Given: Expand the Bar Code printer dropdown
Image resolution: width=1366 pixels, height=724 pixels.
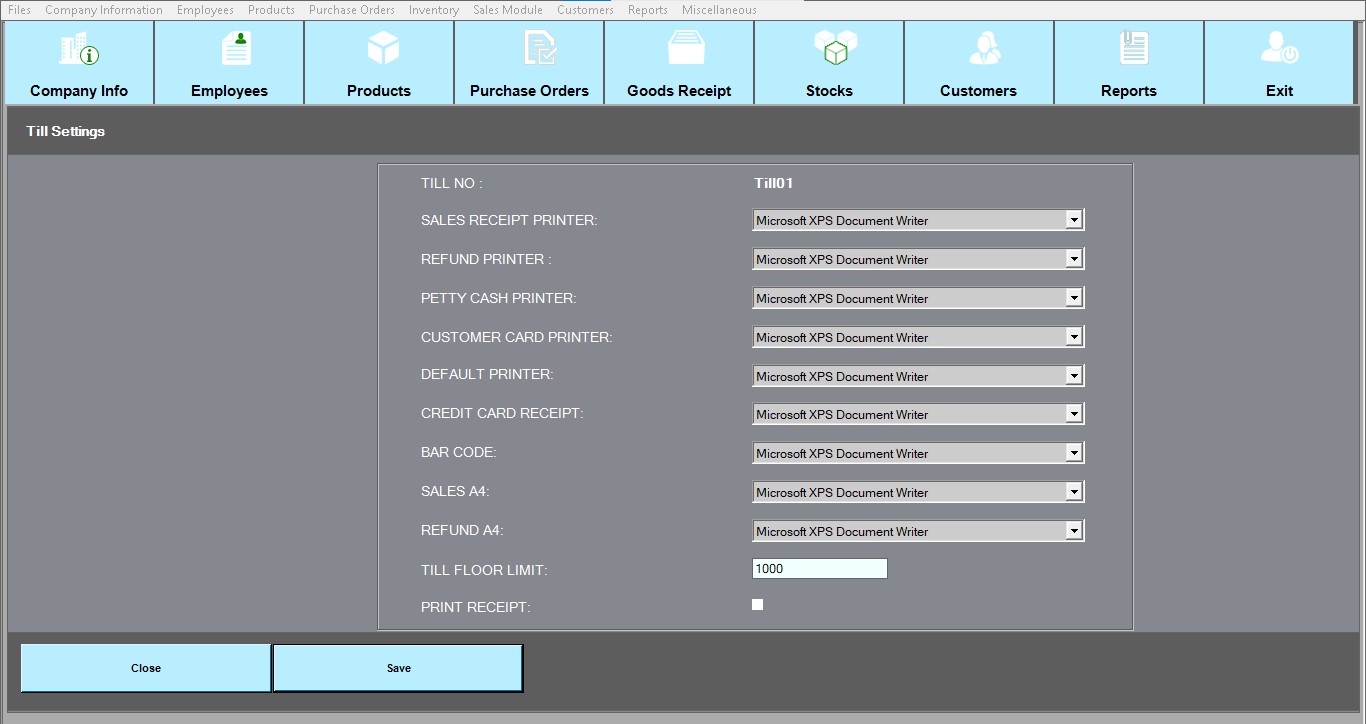Looking at the screenshot, I should (x=1073, y=453).
